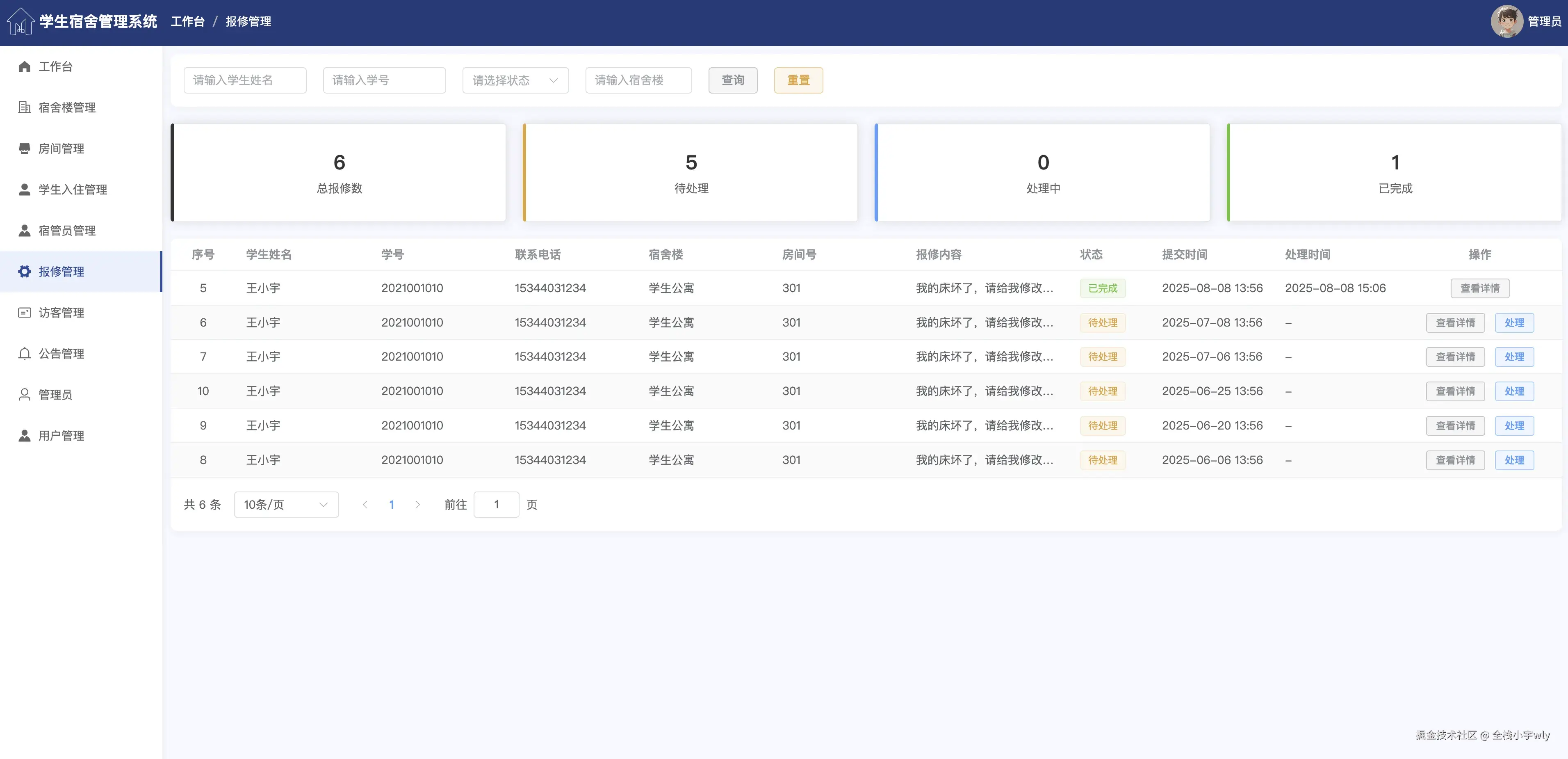This screenshot has width=1568, height=759.
Task: Click 处理 button for row number 10
Action: (1514, 391)
